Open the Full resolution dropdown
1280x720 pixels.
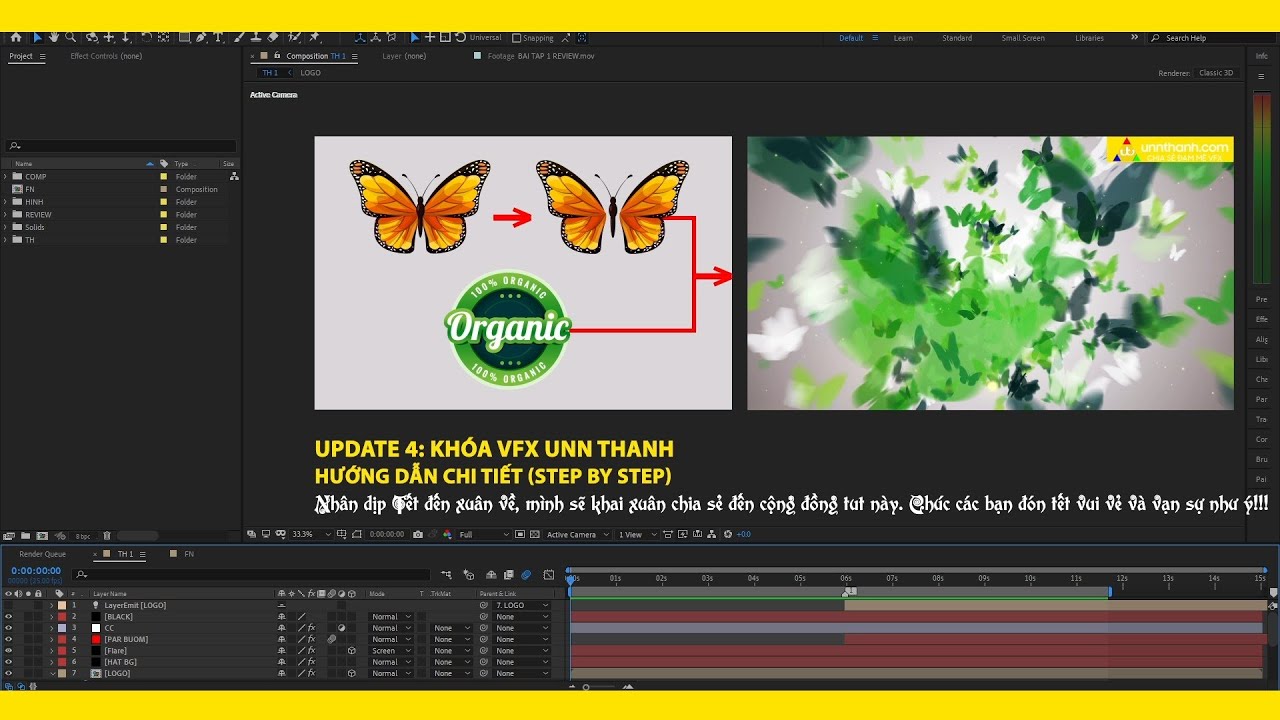tap(484, 534)
